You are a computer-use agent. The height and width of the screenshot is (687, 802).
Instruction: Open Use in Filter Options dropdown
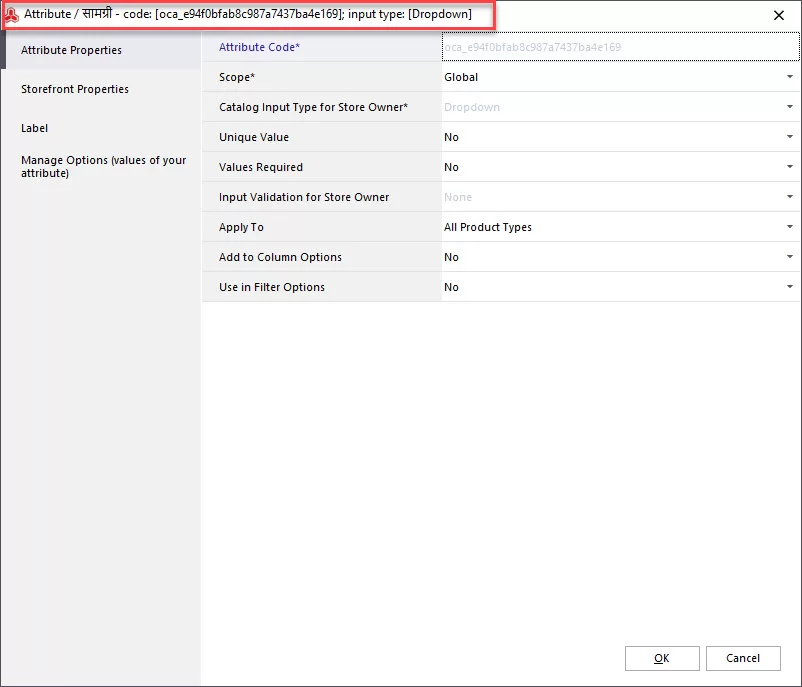point(790,287)
